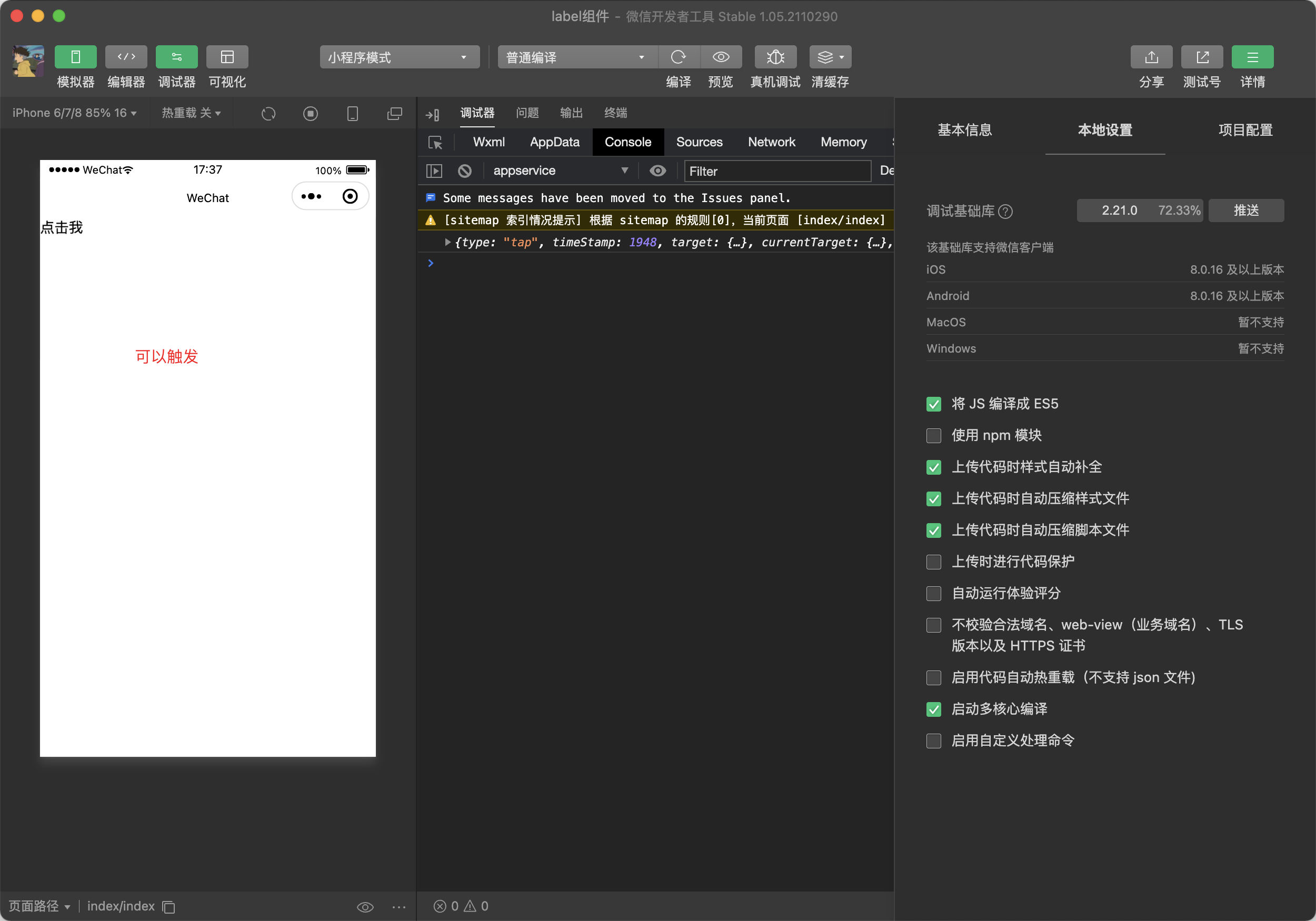1316x921 pixels.
Task: Click the simulator stop button icon
Action: [310, 114]
